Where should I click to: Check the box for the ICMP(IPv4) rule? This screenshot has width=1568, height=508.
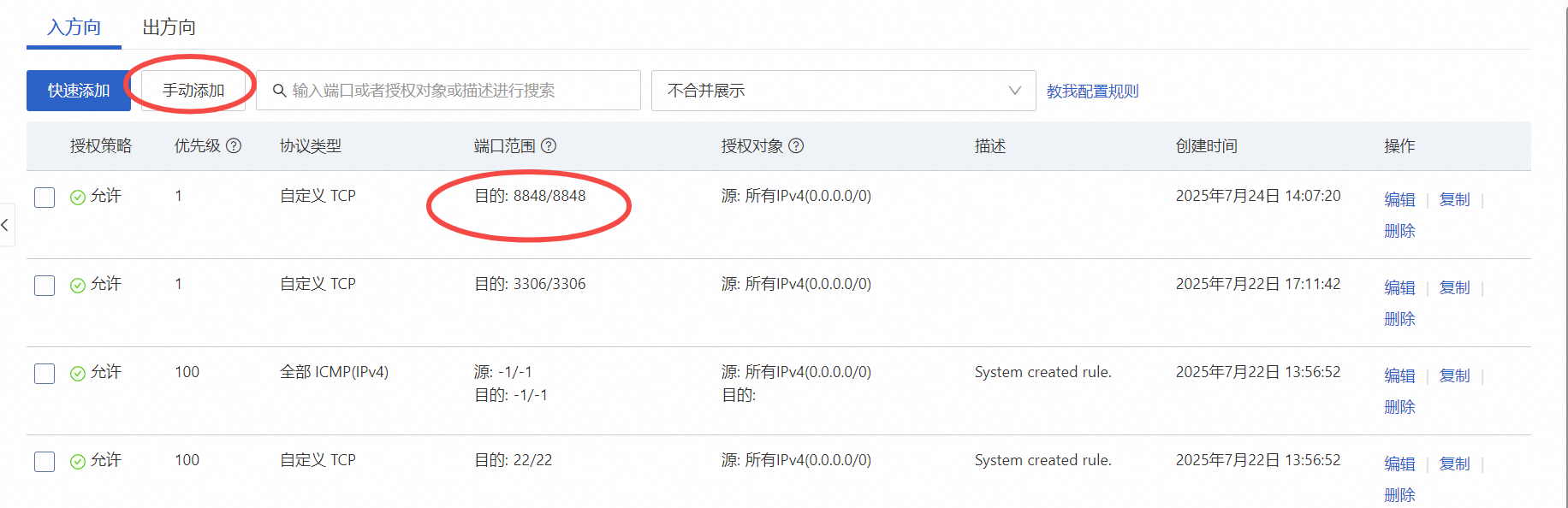[45, 374]
